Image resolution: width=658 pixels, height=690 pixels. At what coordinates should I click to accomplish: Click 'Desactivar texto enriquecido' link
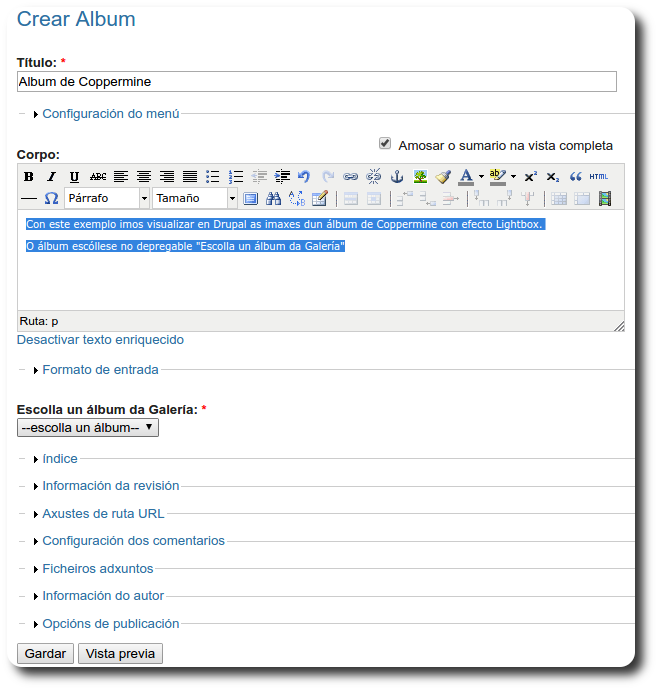tap(100, 340)
